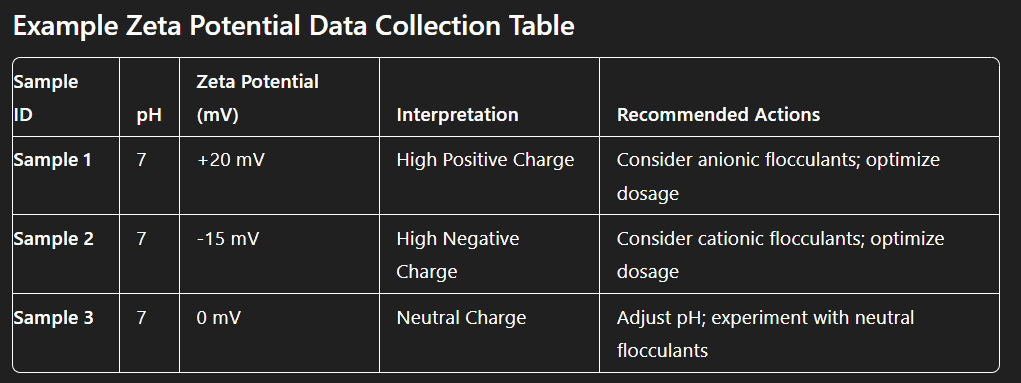
Task: Click the 0 mV cell
Action: pyautogui.click(x=219, y=318)
